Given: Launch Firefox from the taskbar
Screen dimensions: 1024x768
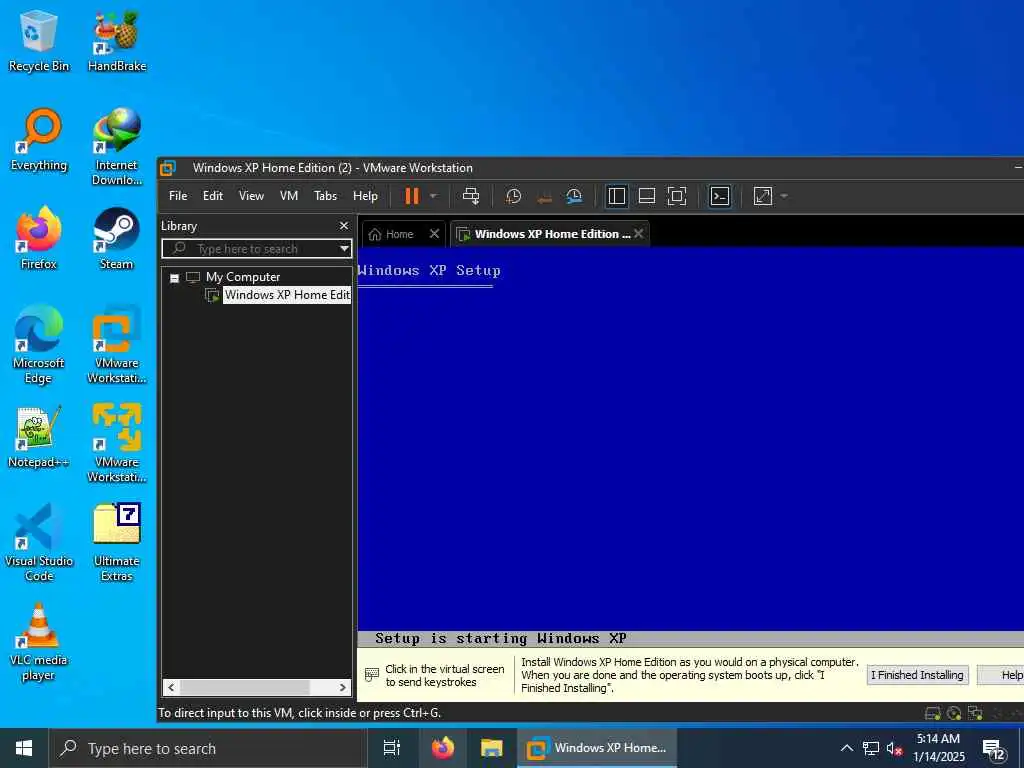Looking at the screenshot, I should (443, 748).
